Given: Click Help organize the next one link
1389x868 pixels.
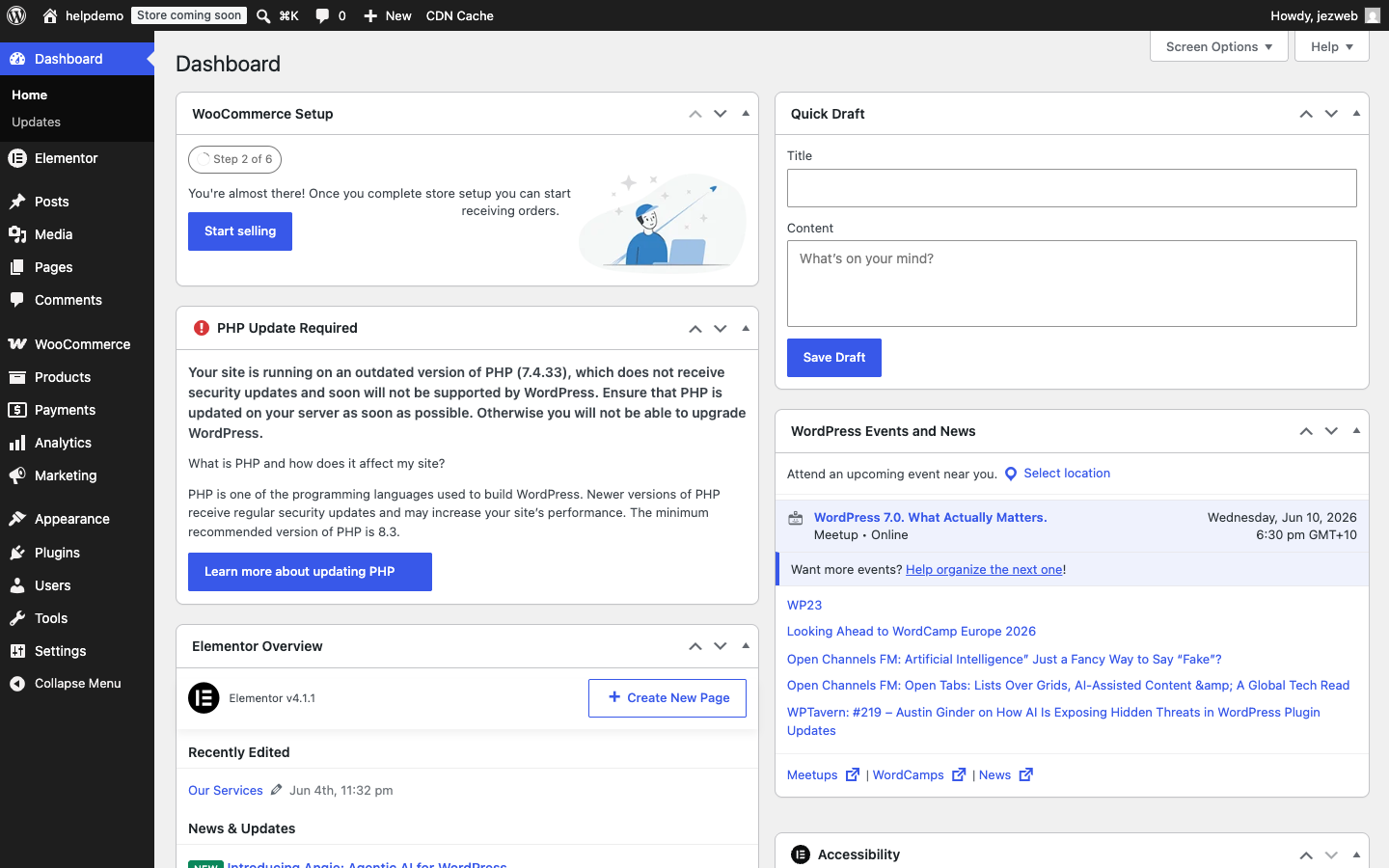Looking at the screenshot, I should pos(984,570).
